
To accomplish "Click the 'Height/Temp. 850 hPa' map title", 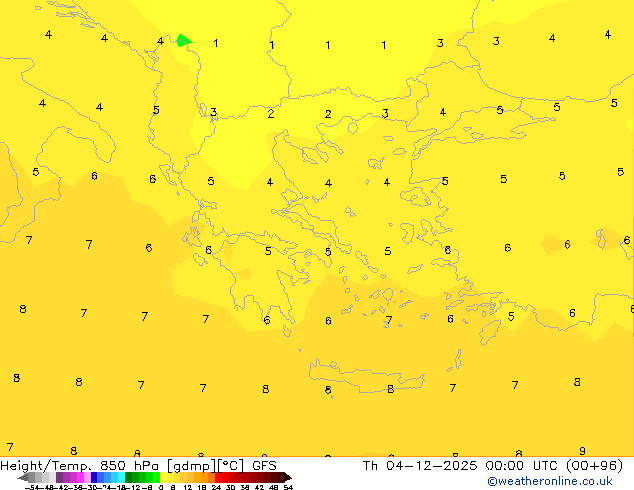I will tap(79, 466).
